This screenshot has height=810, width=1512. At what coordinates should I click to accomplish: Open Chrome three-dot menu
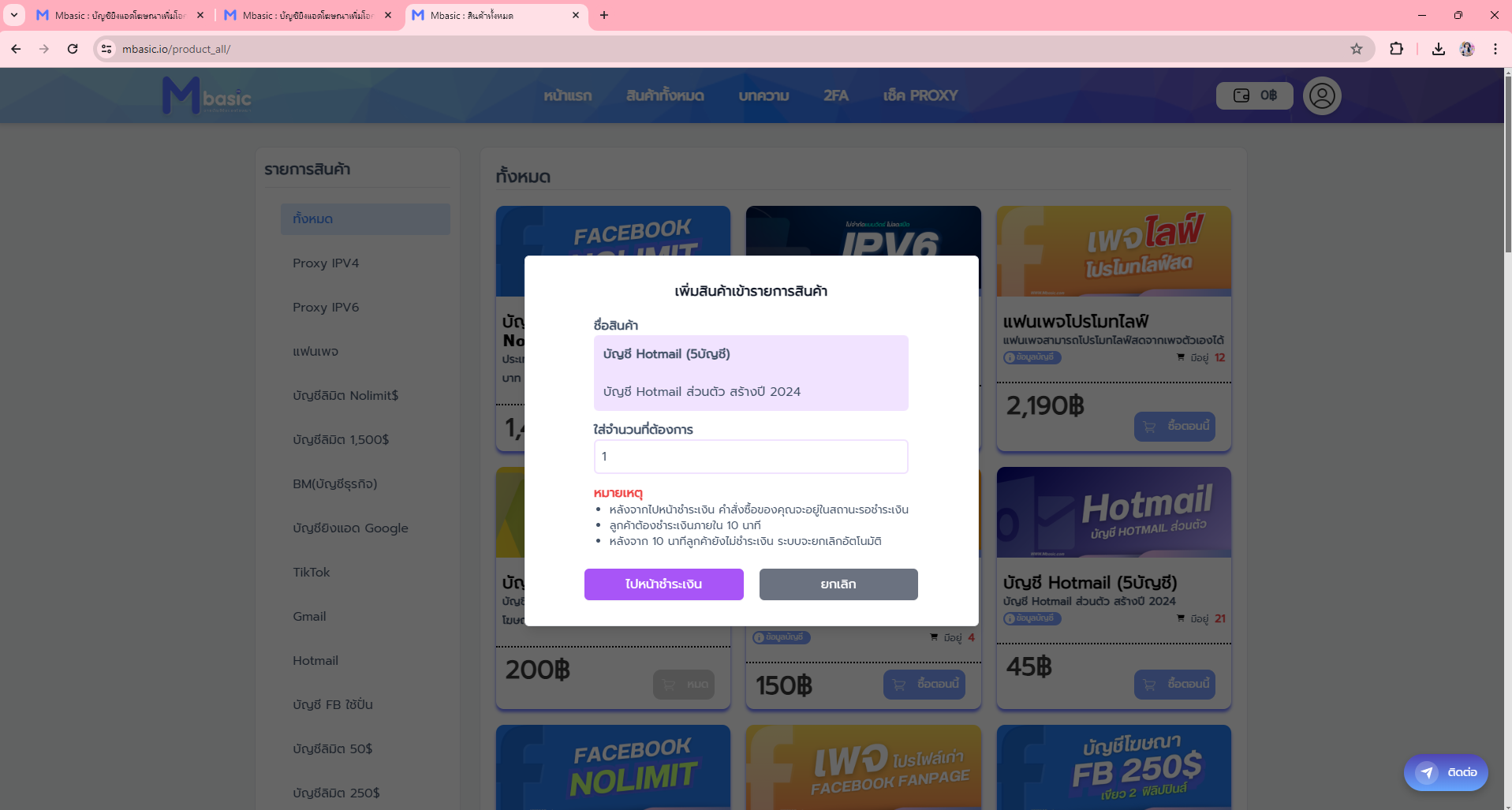(x=1495, y=49)
